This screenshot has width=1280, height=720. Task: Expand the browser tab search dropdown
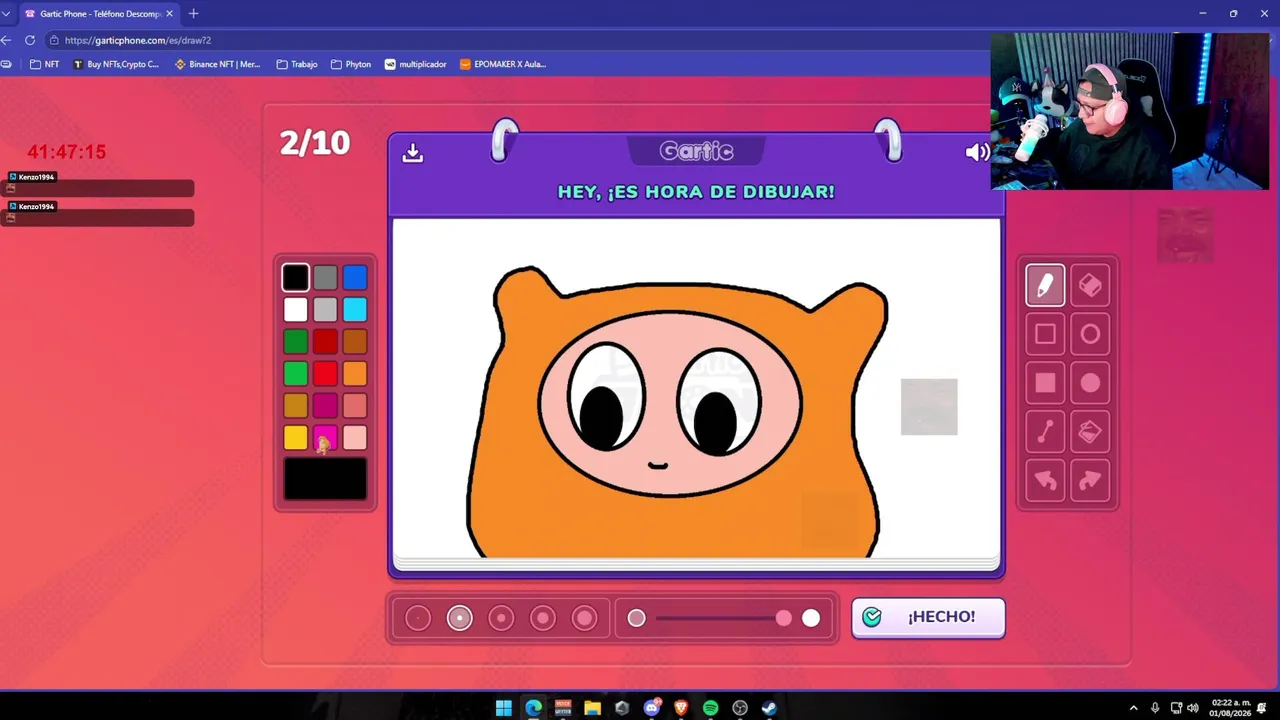click(x=6, y=14)
